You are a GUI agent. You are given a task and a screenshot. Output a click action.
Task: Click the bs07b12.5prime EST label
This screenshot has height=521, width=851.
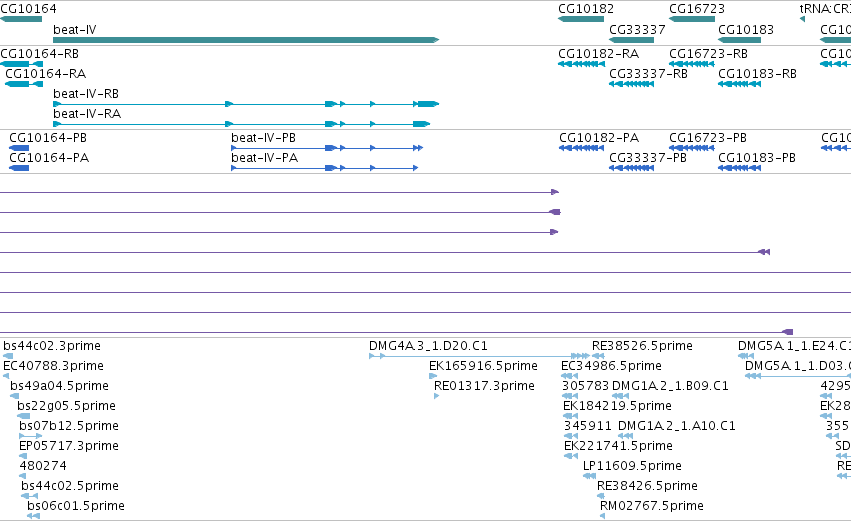(69, 426)
